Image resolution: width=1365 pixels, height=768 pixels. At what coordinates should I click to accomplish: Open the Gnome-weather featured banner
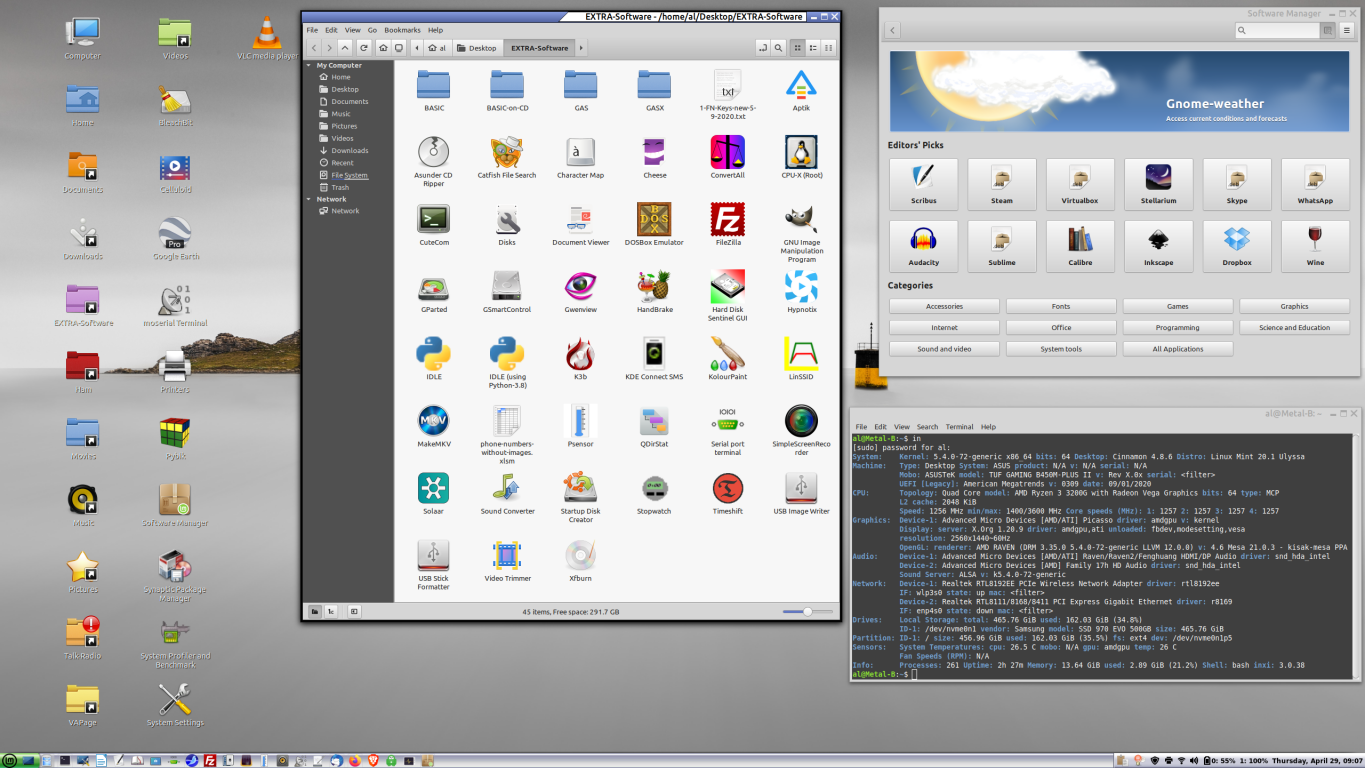1119,90
